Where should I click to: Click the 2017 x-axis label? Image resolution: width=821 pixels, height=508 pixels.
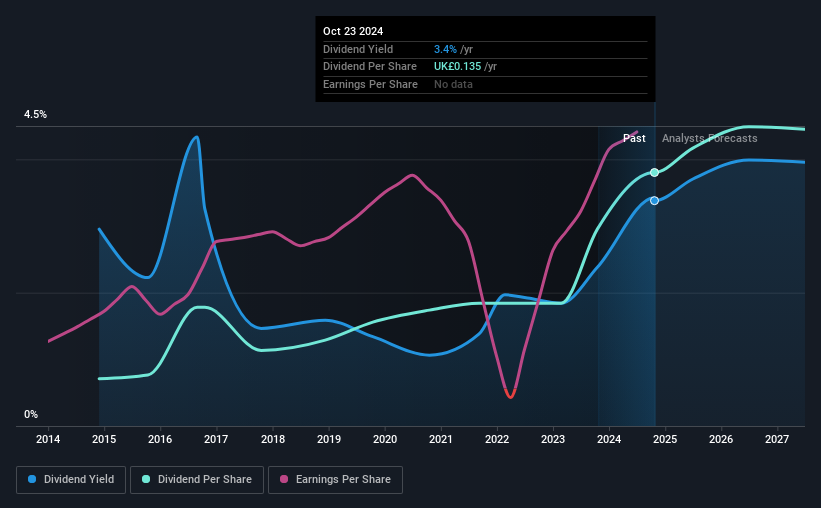coord(216,439)
